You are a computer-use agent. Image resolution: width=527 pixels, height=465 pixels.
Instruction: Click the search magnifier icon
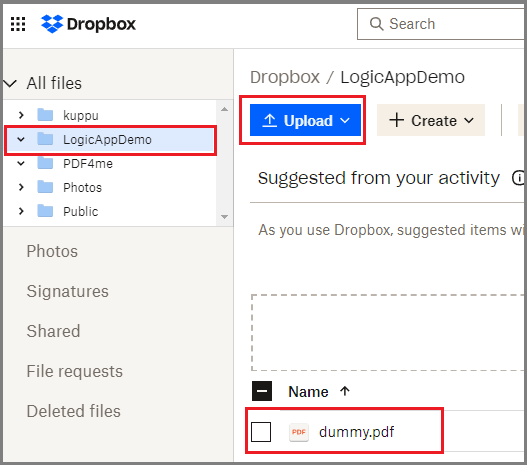pos(376,24)
